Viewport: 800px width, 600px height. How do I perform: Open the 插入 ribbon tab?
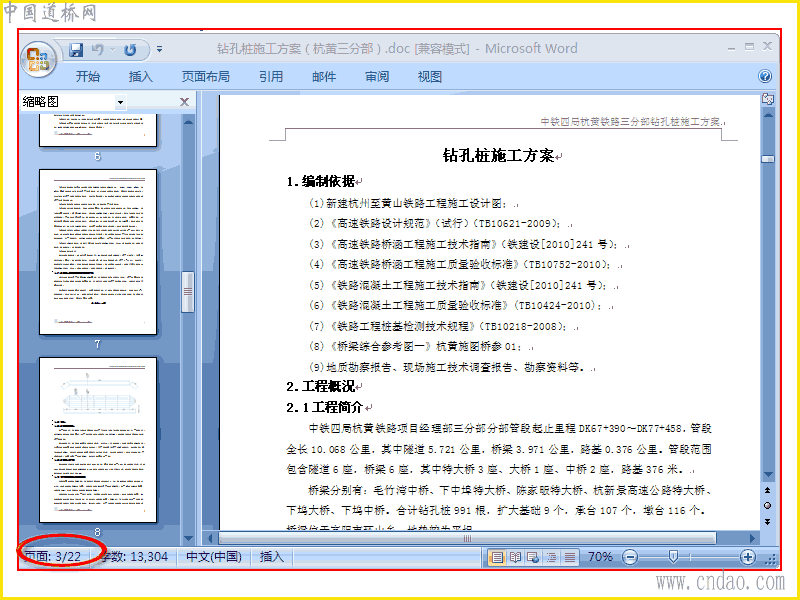(141, 77)
